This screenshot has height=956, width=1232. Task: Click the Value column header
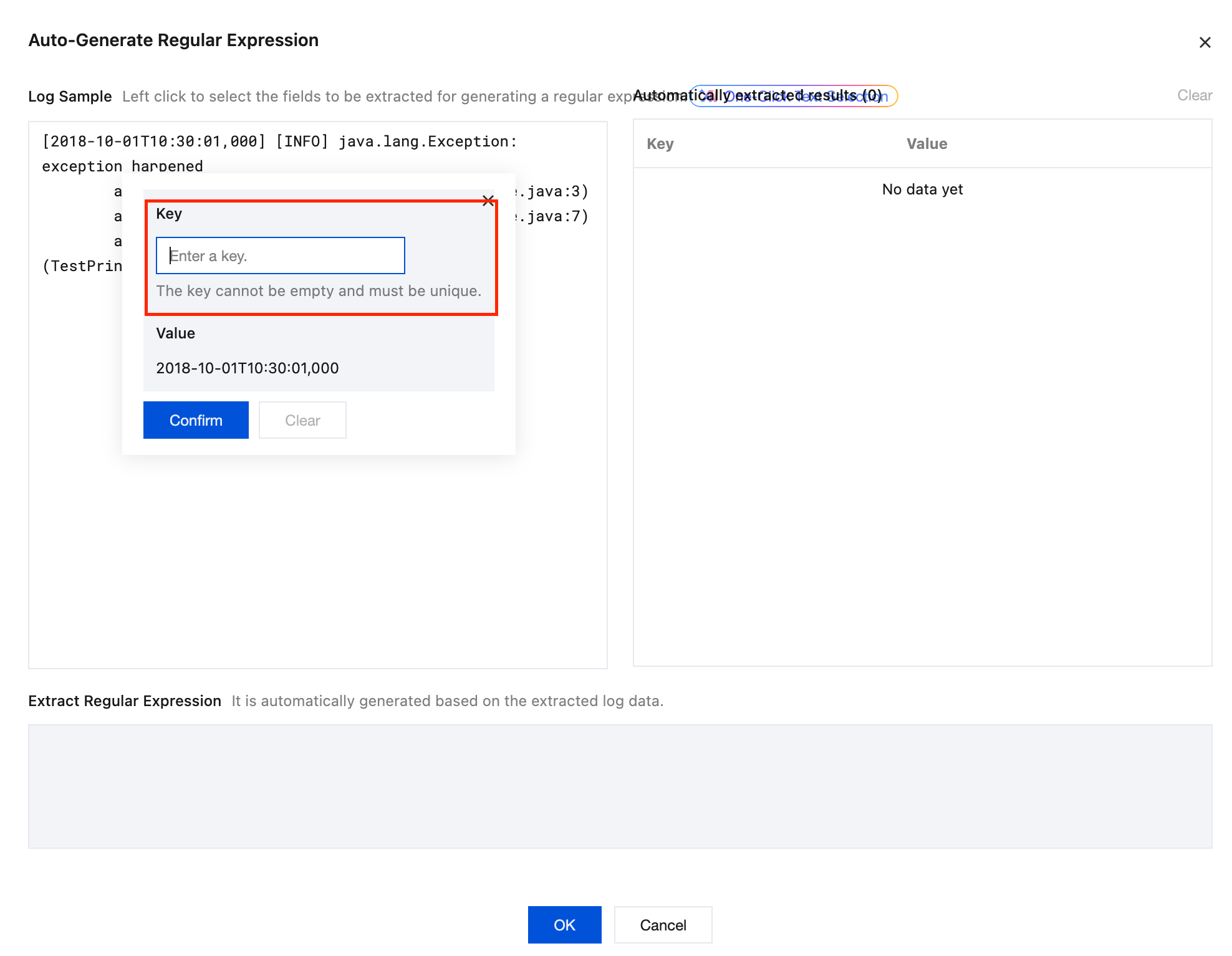[926, 144]
